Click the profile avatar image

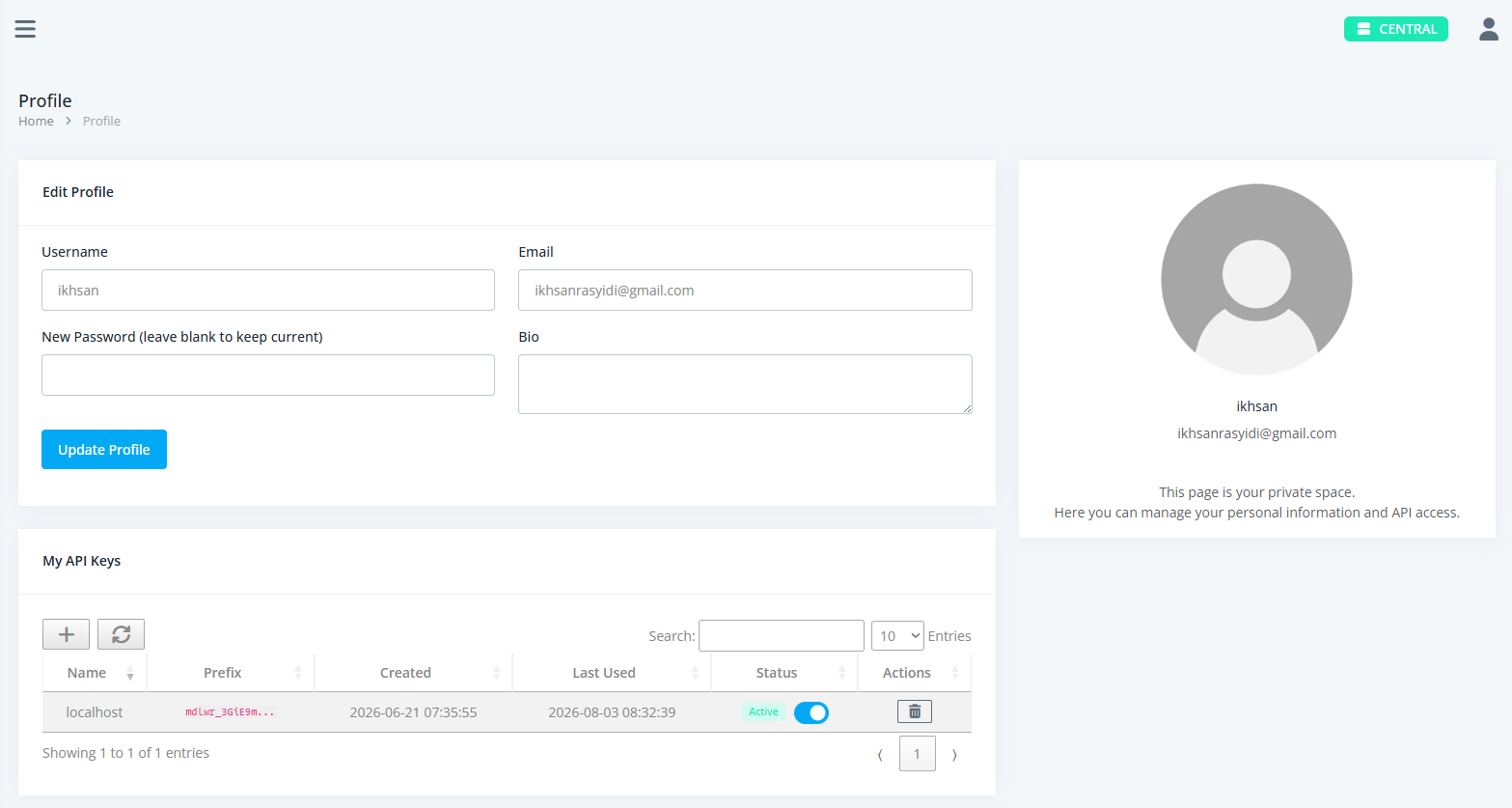[1256, 279]
